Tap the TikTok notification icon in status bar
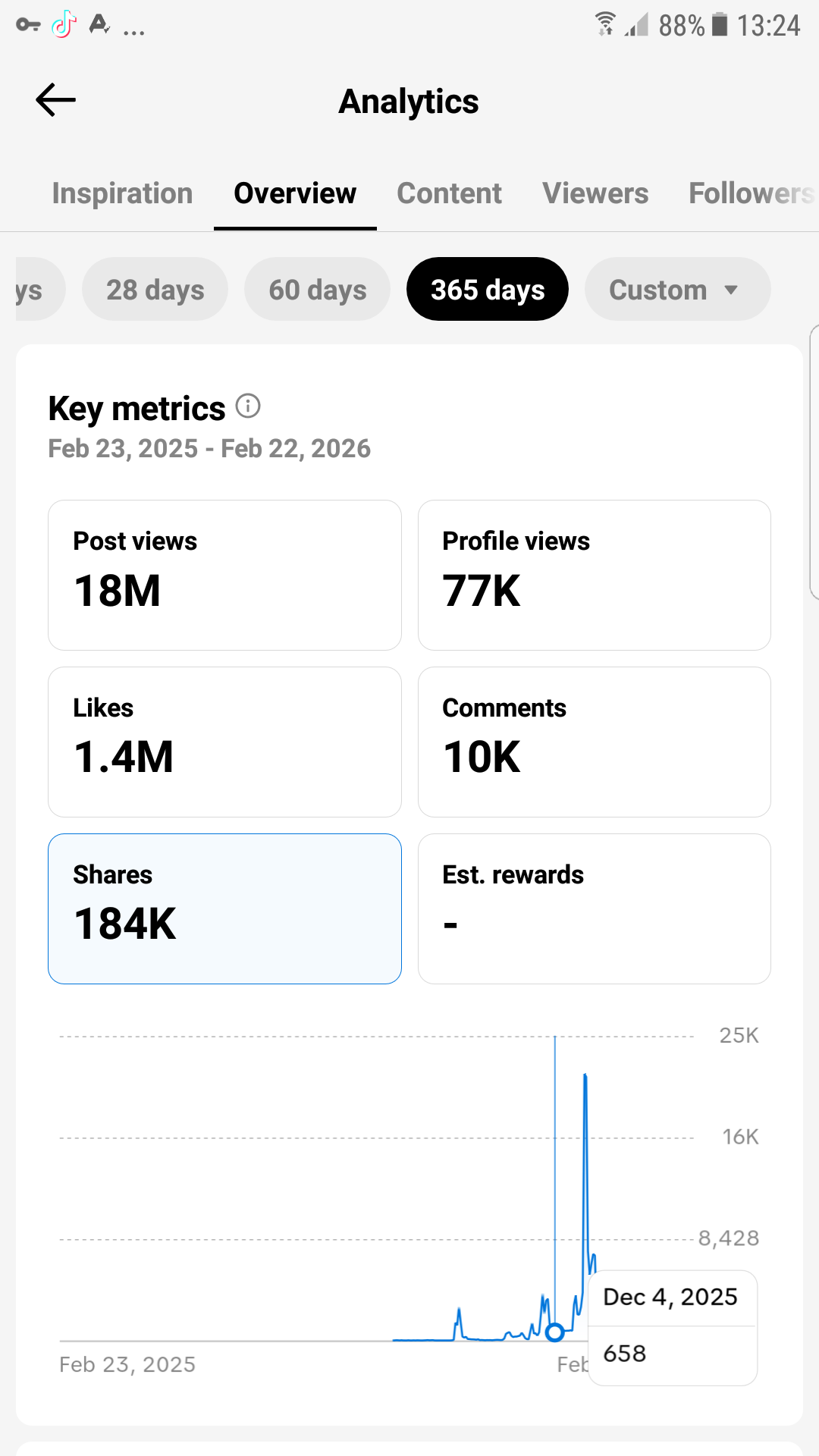The width and height of the screenshot is (819, 1456). point(64,24)
